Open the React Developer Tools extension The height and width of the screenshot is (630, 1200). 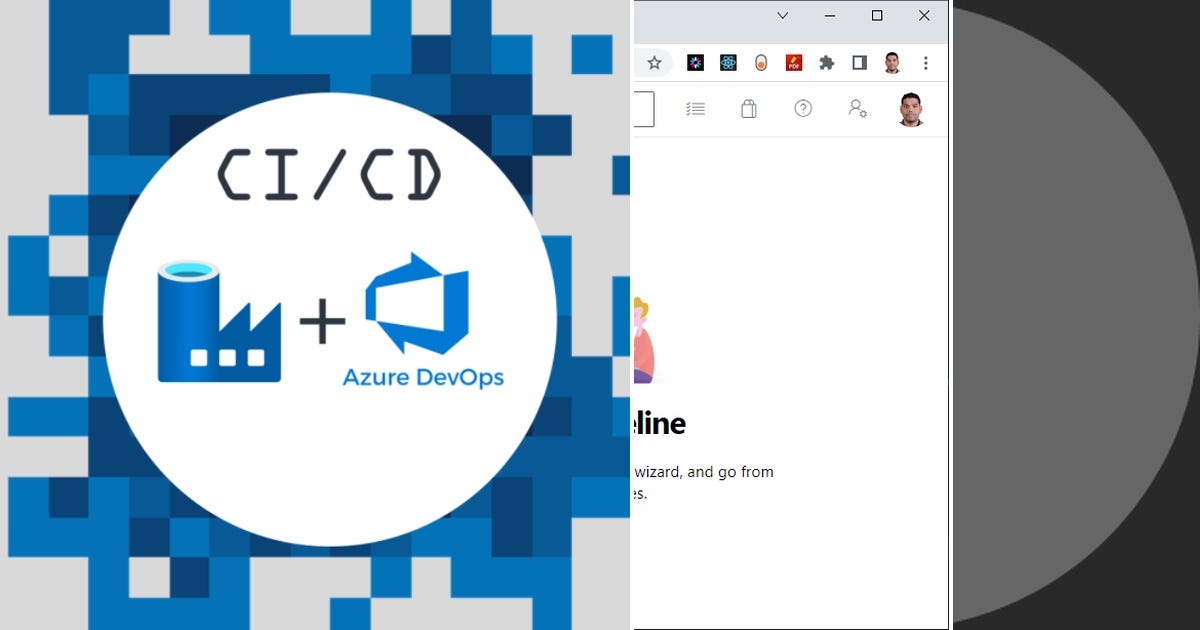[727, 63]
